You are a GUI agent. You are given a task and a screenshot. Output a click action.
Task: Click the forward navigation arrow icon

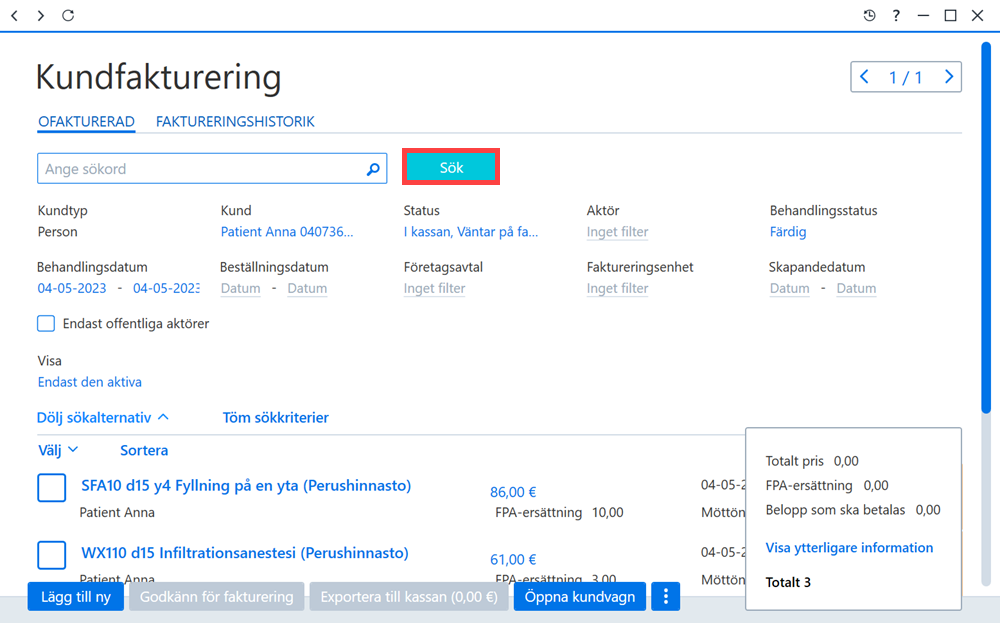pyautogui.click(x=40, y=15)
